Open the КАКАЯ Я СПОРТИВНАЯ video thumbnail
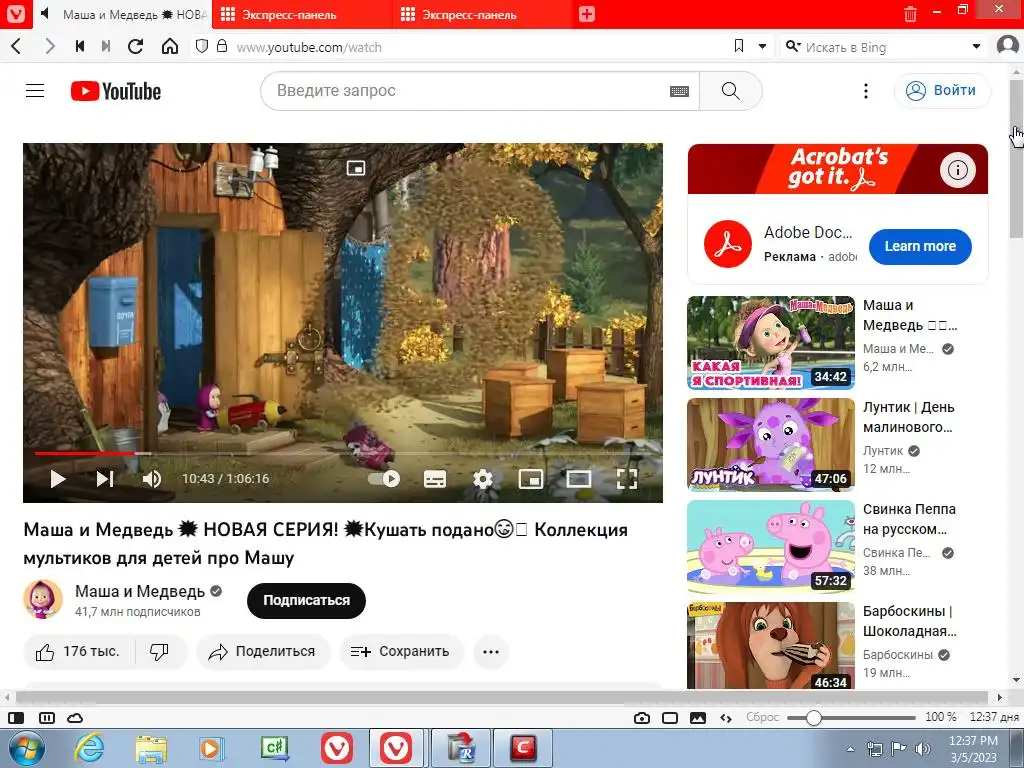This screenshot has width=1024, height=768. [x=771, y=343]
